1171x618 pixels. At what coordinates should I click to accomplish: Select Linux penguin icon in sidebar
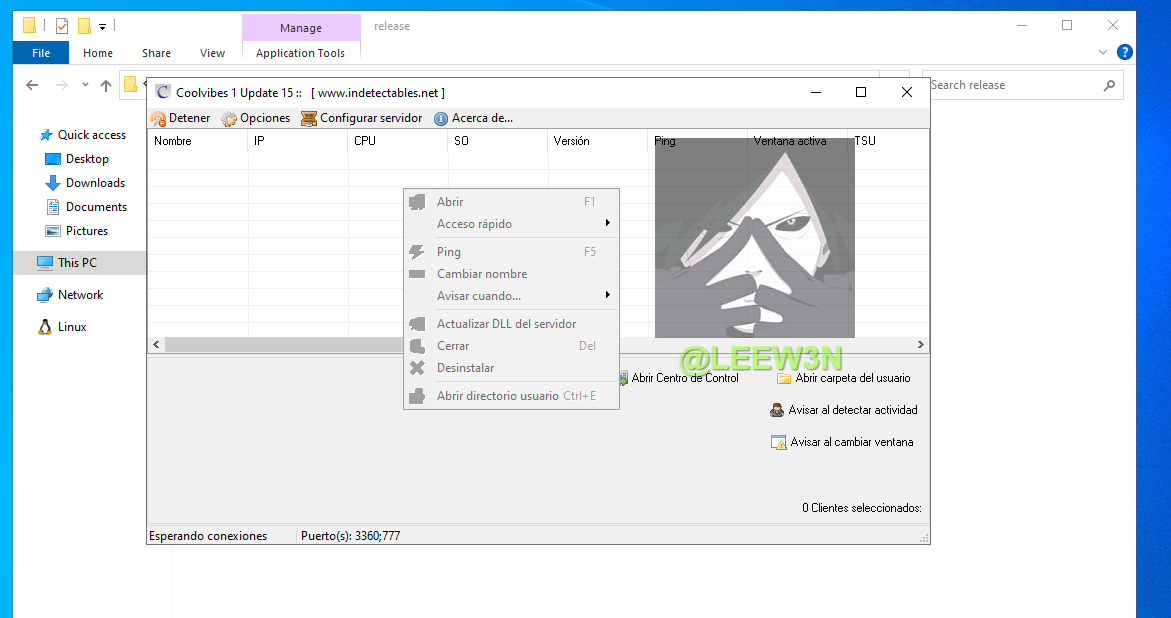(45, 327)
